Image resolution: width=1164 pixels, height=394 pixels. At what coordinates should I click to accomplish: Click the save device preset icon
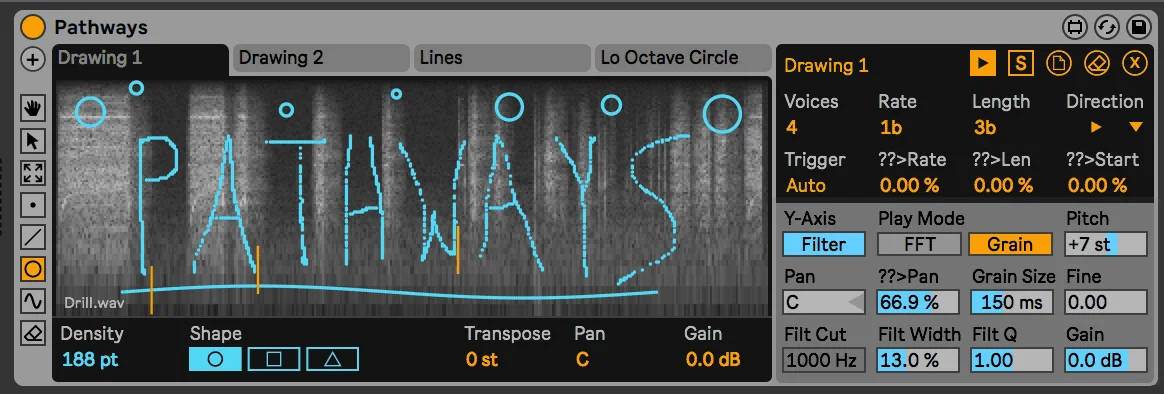[1138, 28]
